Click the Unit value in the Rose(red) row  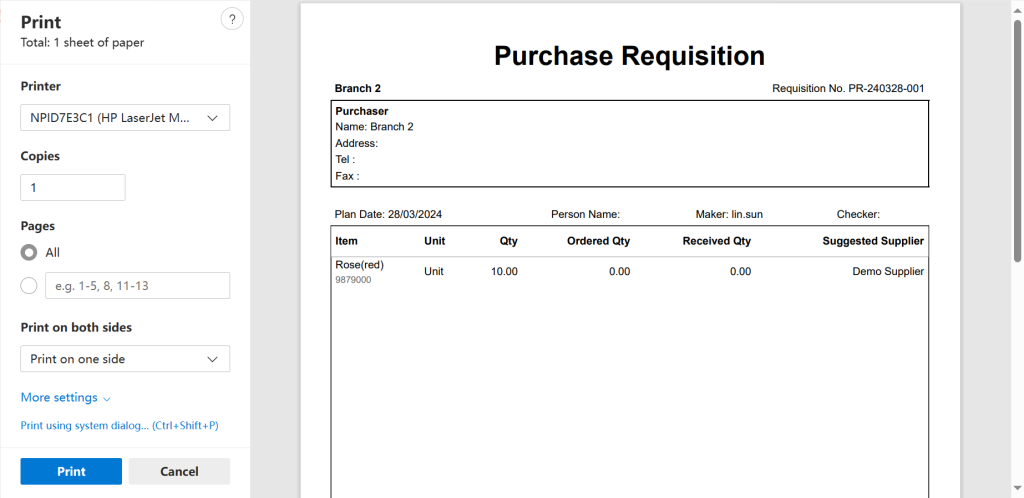[434, 272]
